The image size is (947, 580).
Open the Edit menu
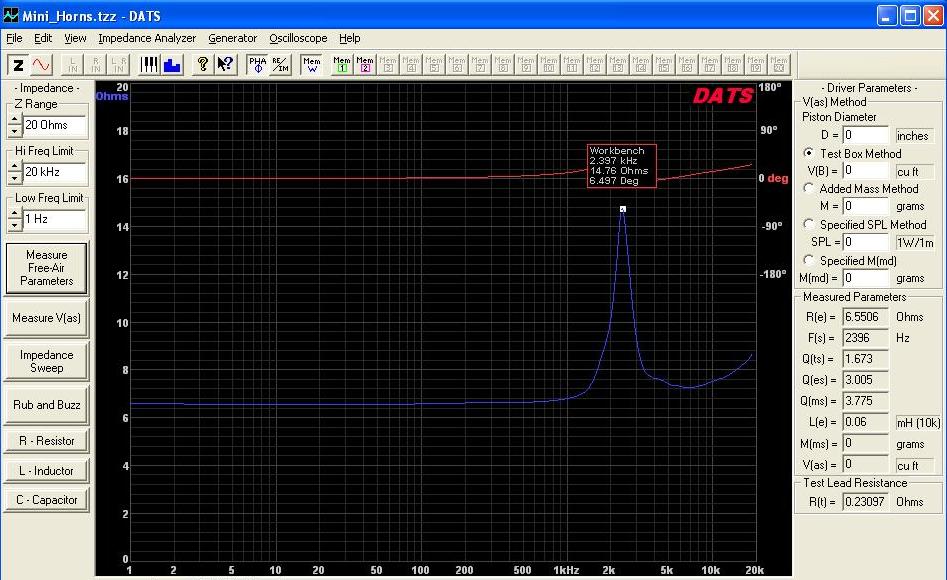[43, 38]
